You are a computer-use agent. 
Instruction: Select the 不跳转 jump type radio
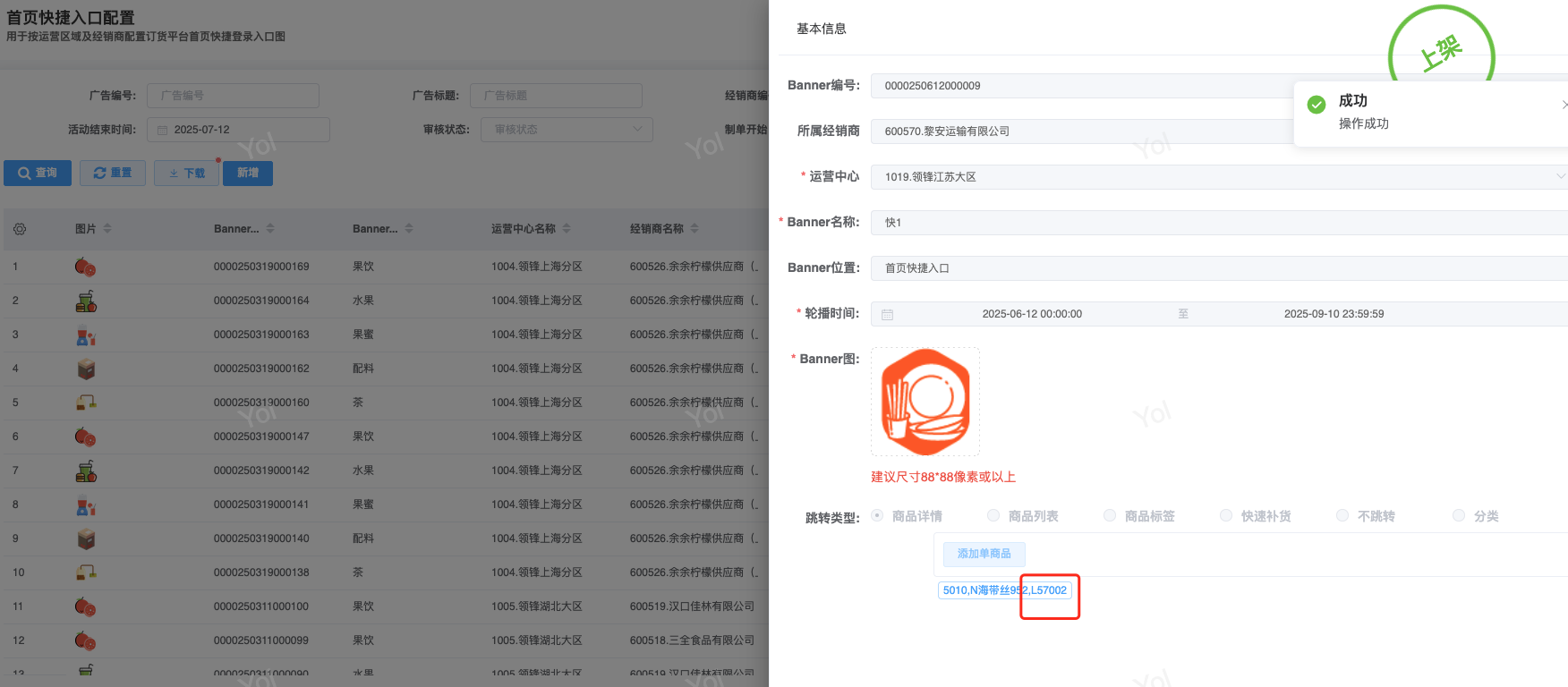1342,515
